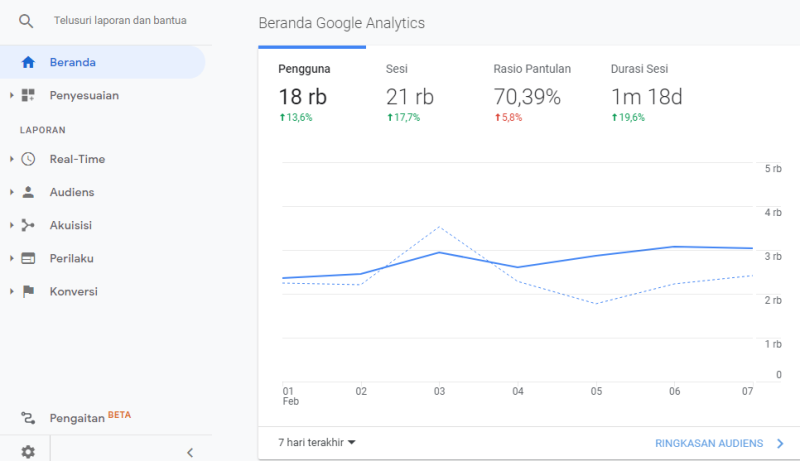Select the Durasi Sesi metric tab
The width and height of the screenshot is (800, 461).
click(646, 93)
